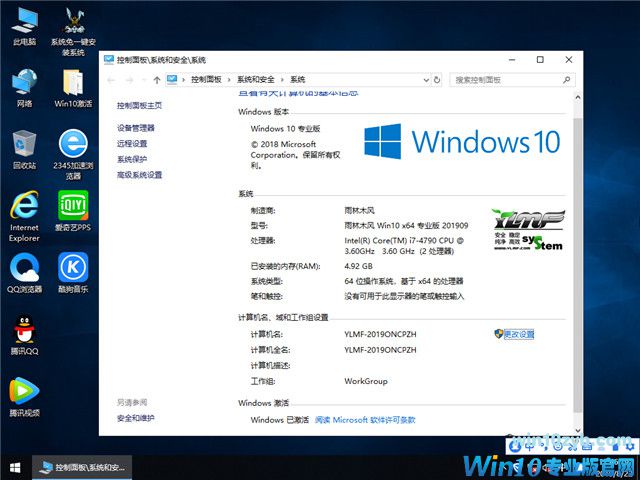Select the 雨林木风 Win10 x64 专业版 201909 text
This screenshot has width=640, height=480.
click(x=406, y=225)
